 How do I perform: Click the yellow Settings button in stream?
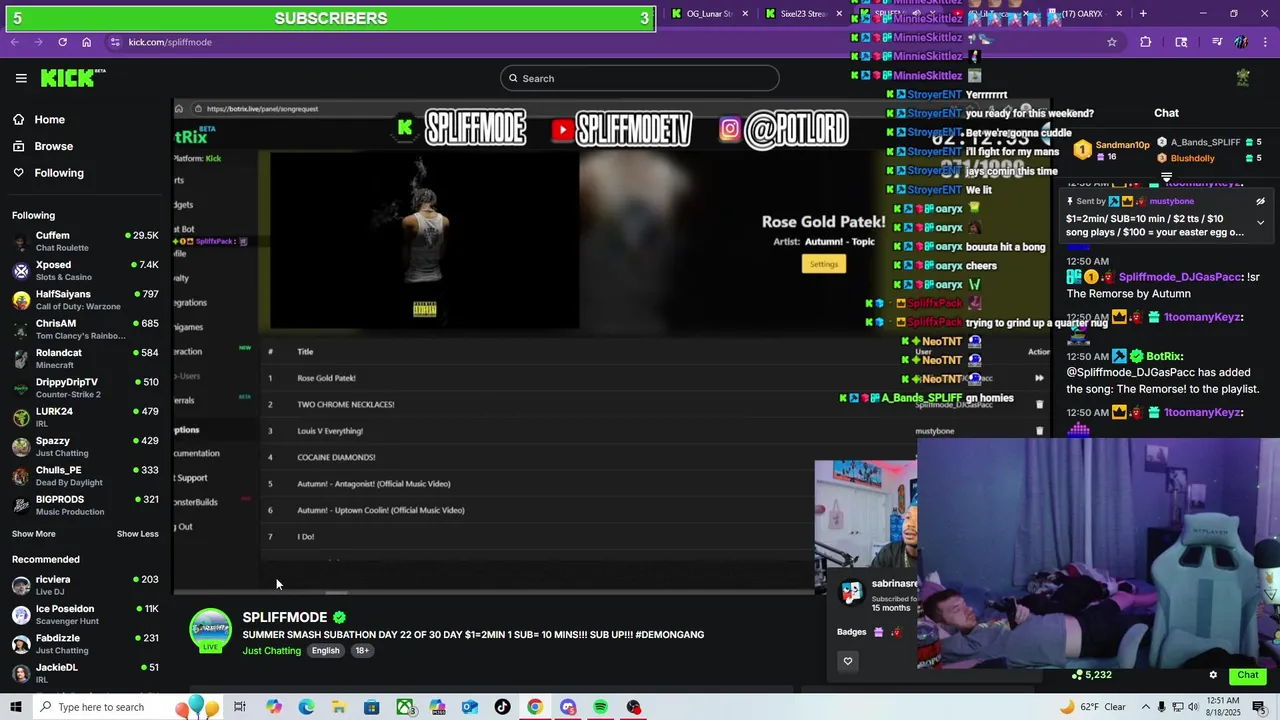tap(824, 264)
